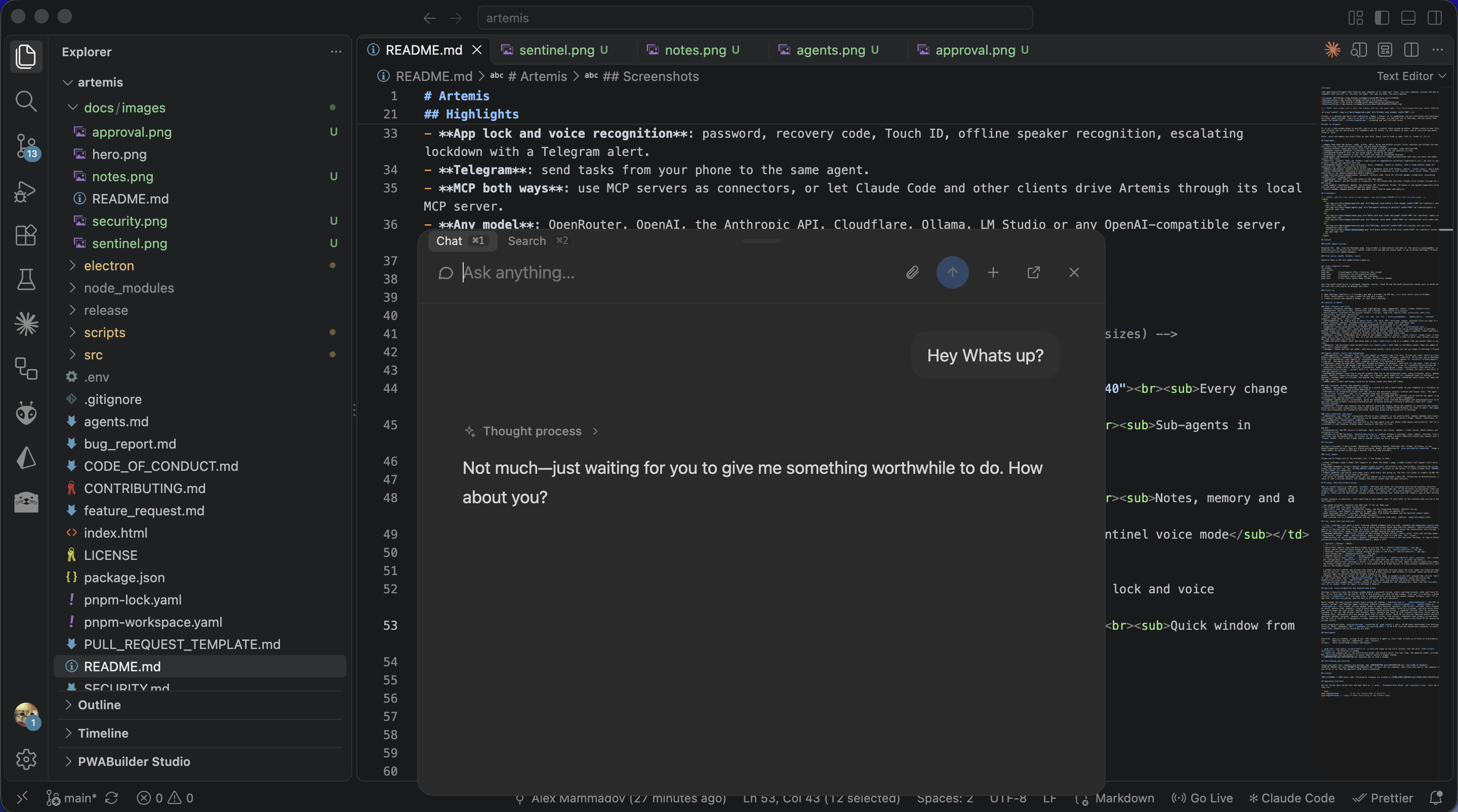Click Markdown language mode in status bar
The width and height of the screenshot is (1458, 812).
pyautogui.click(x=1124, y=798)
